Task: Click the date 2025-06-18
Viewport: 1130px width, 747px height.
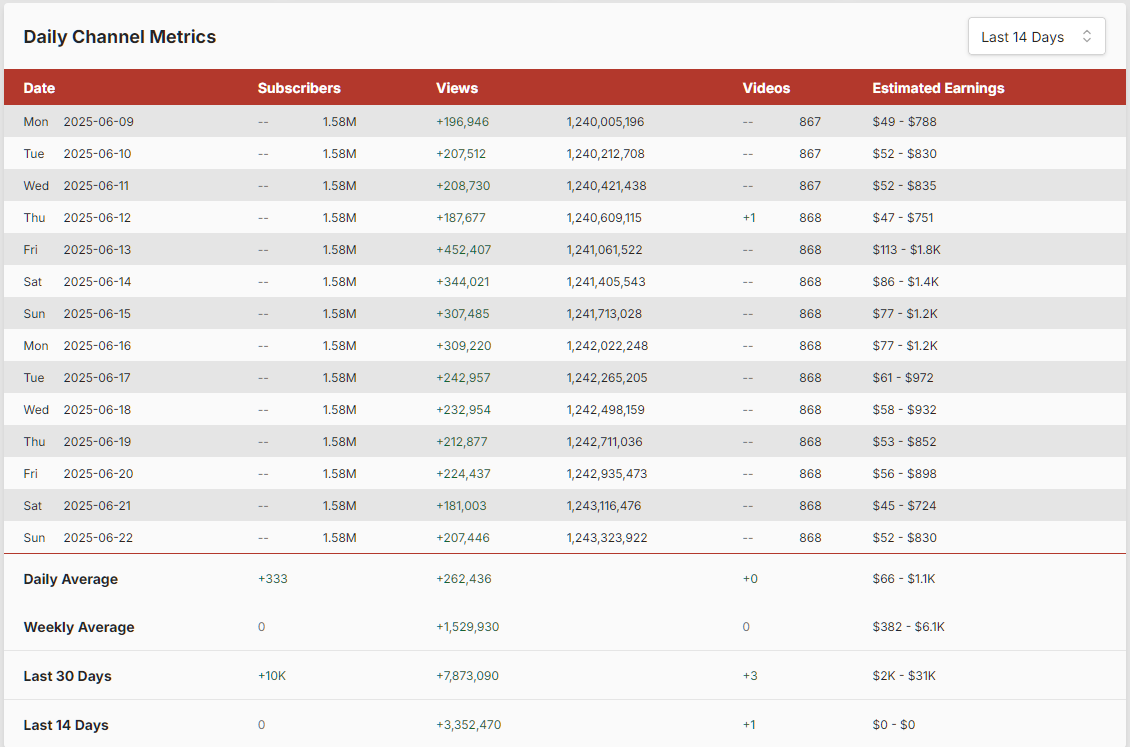Action: tap(97, 410)
